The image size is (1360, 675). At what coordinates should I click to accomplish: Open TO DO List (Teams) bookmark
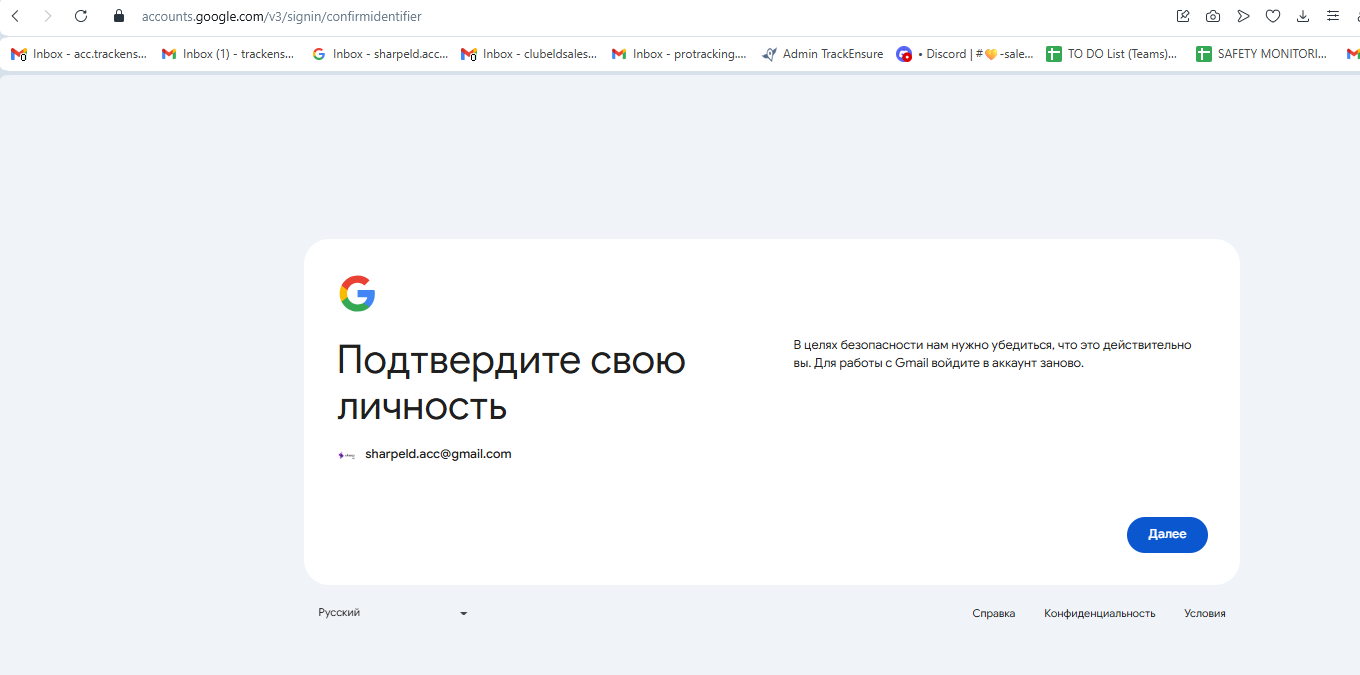[1111, 54]
